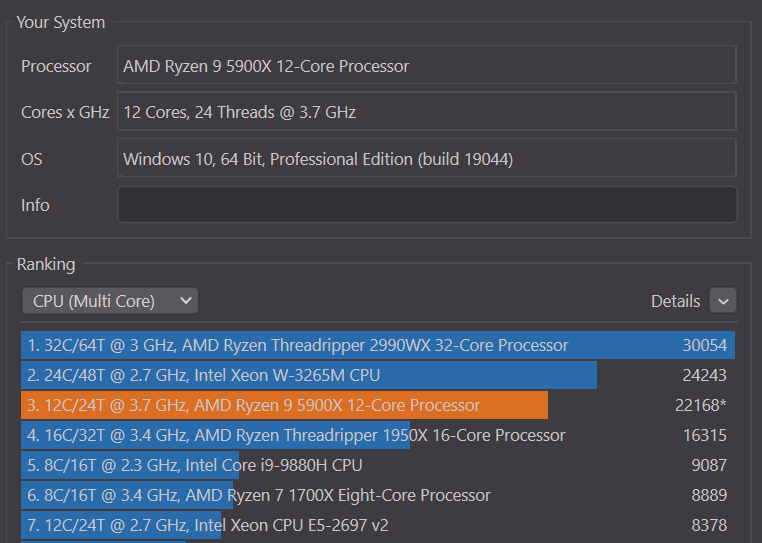Viewport: 762px width, 543px height.
Task: Click the score value 8889
Action: pos(709,495)
